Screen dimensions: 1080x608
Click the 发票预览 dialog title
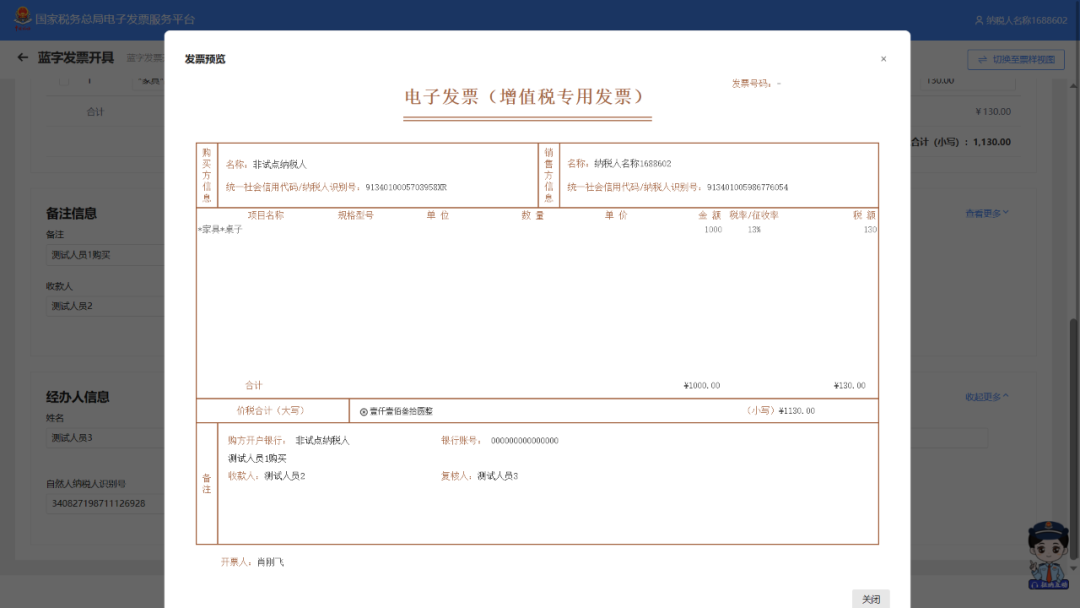coord(205,59)
